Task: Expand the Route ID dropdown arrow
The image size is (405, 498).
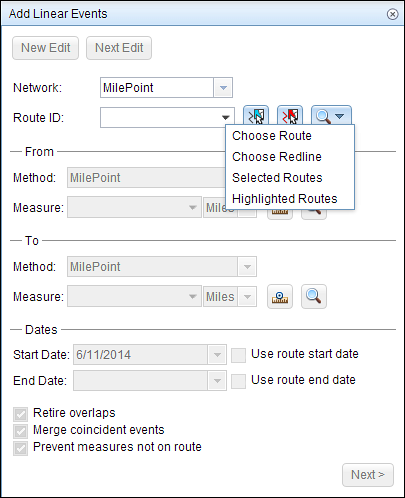Action: click(x=225, y=117)
